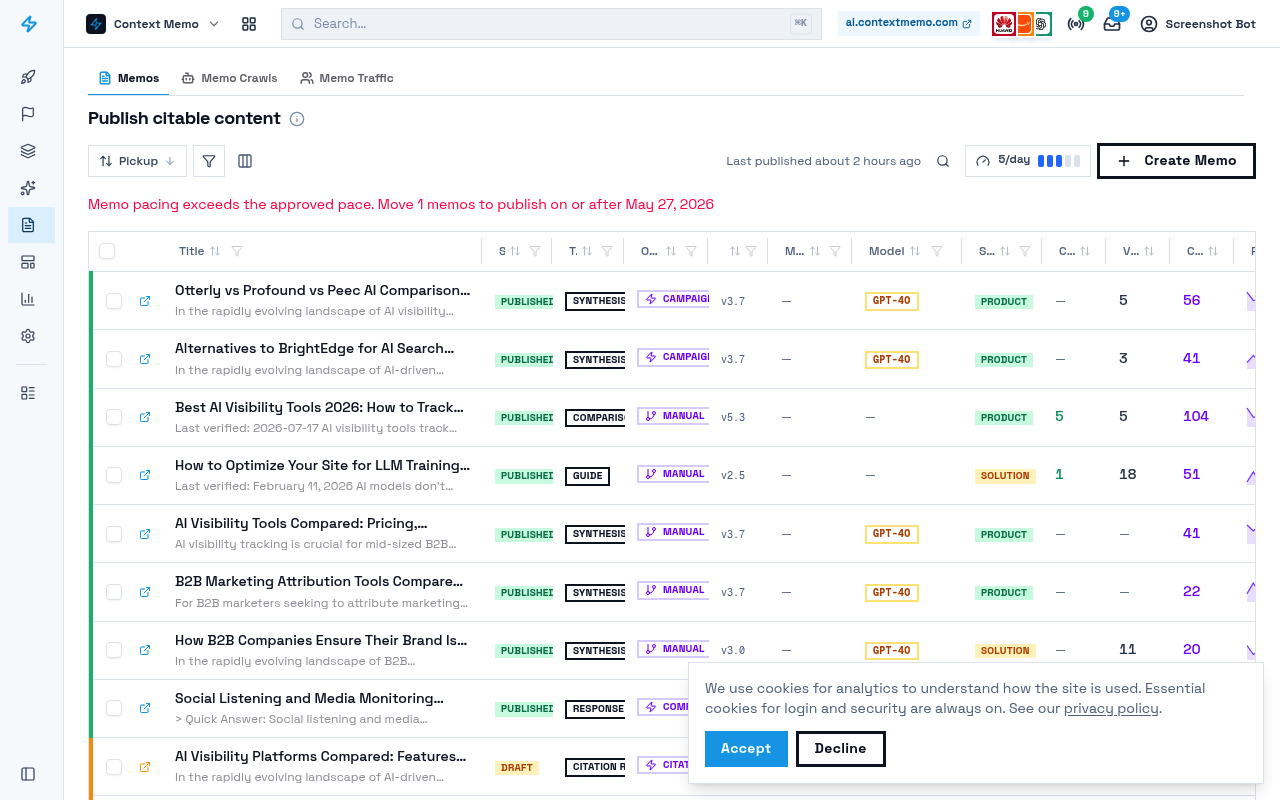Switch to the Memo Traffic tab

pos(347,78)
